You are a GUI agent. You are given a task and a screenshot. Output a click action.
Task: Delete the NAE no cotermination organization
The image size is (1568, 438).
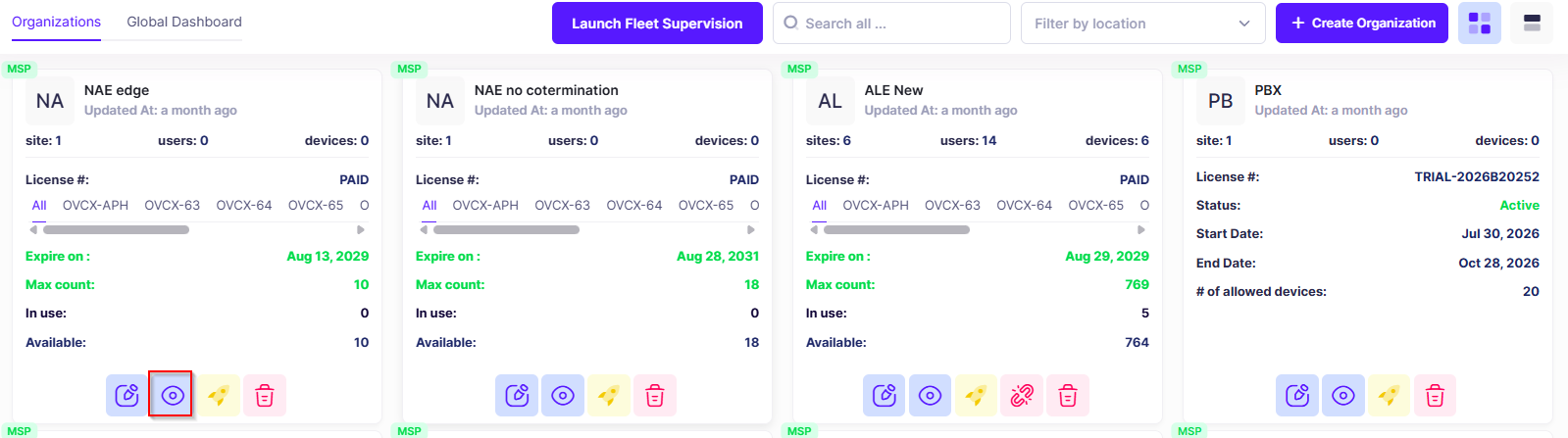(655, 396)
